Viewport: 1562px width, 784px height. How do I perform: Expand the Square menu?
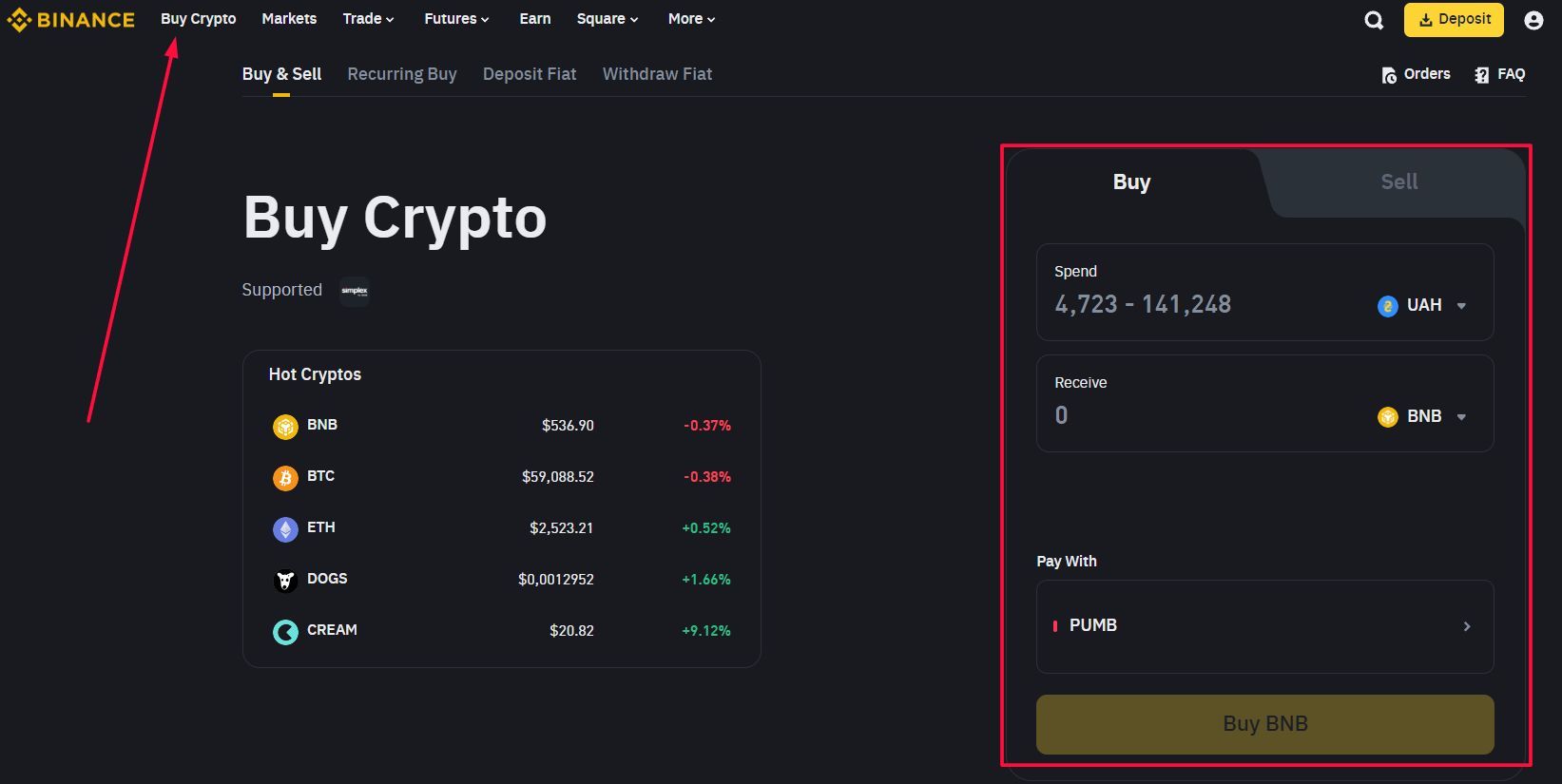[x=607, y=19]
